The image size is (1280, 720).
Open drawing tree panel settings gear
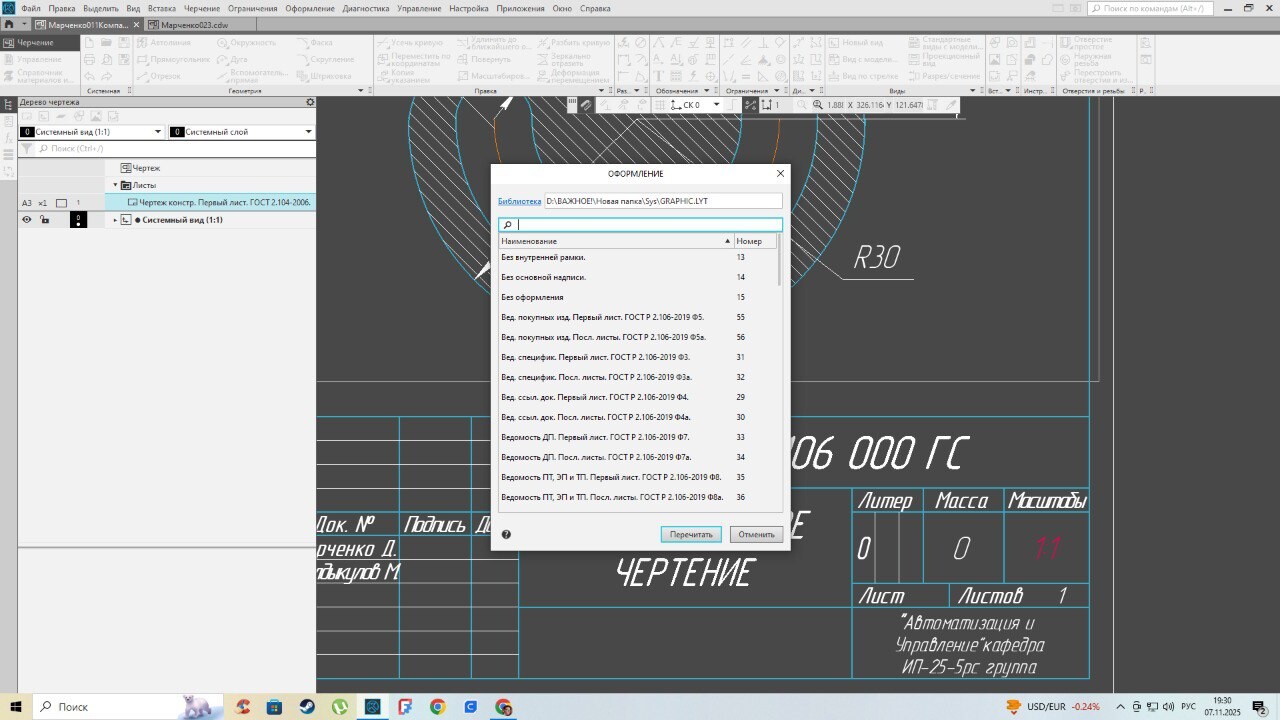[x=310, y=102]
